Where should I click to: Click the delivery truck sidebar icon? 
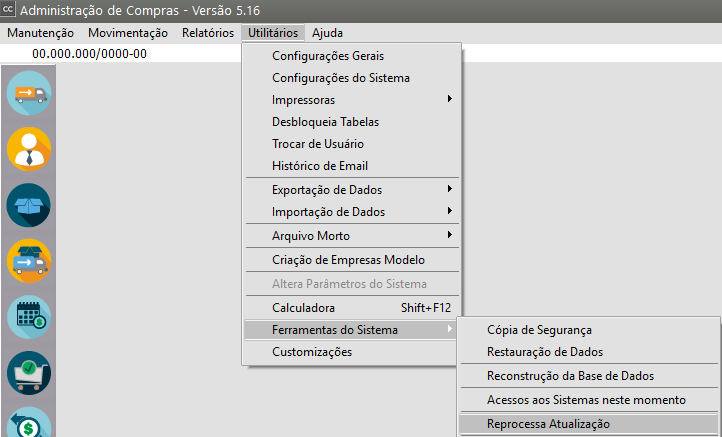[x=29, y=95]
